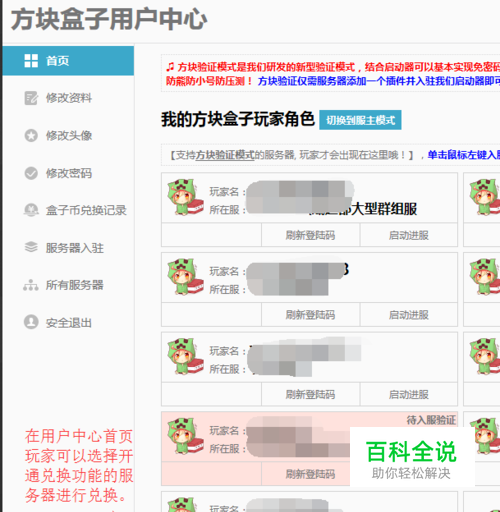Click the 所有服务器 network icon
This screenshot has width=500, height=512.
(x=31, y=285)
